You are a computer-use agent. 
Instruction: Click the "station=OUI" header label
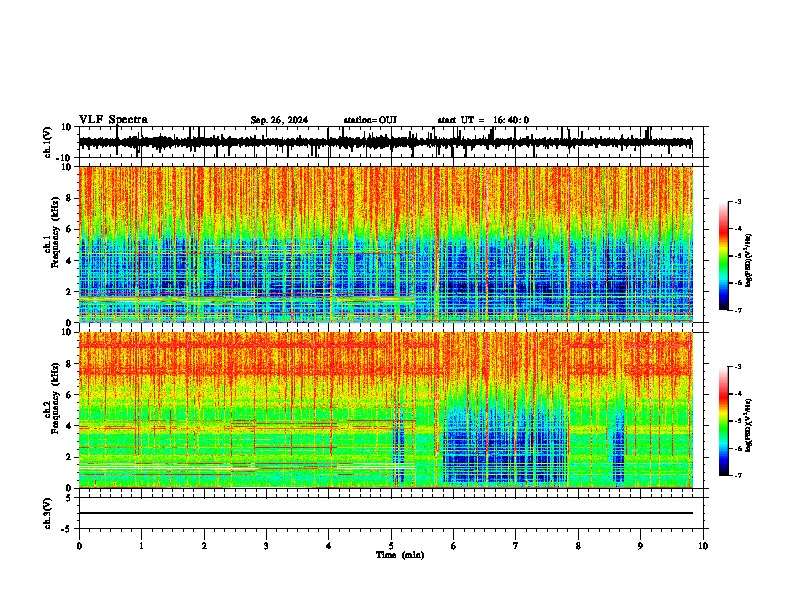point(370,120)
